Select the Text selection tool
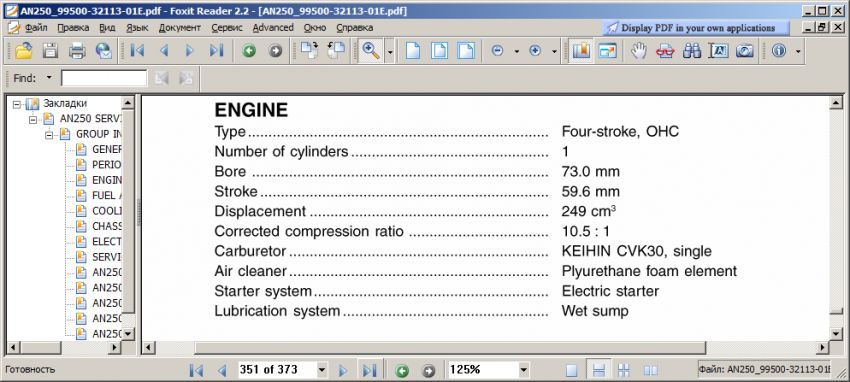 pos(719,51)
